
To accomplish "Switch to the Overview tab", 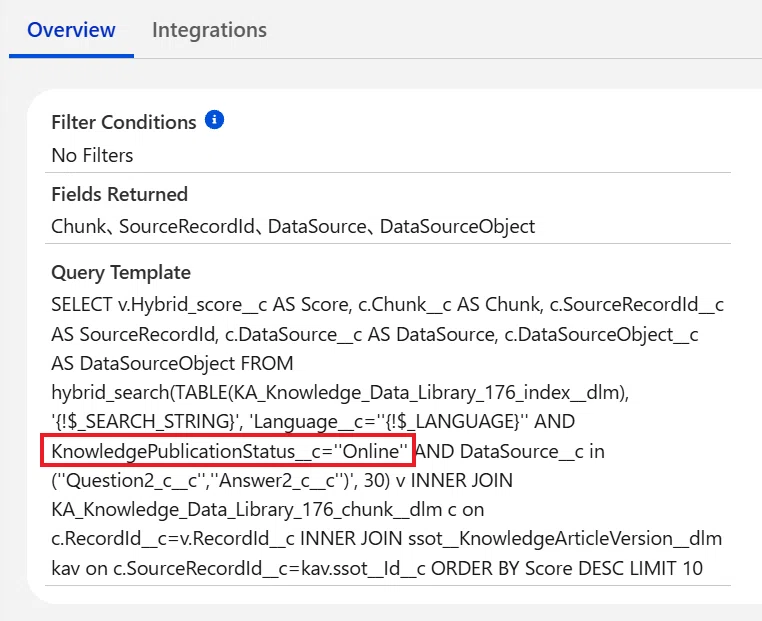I will (71, 30).
